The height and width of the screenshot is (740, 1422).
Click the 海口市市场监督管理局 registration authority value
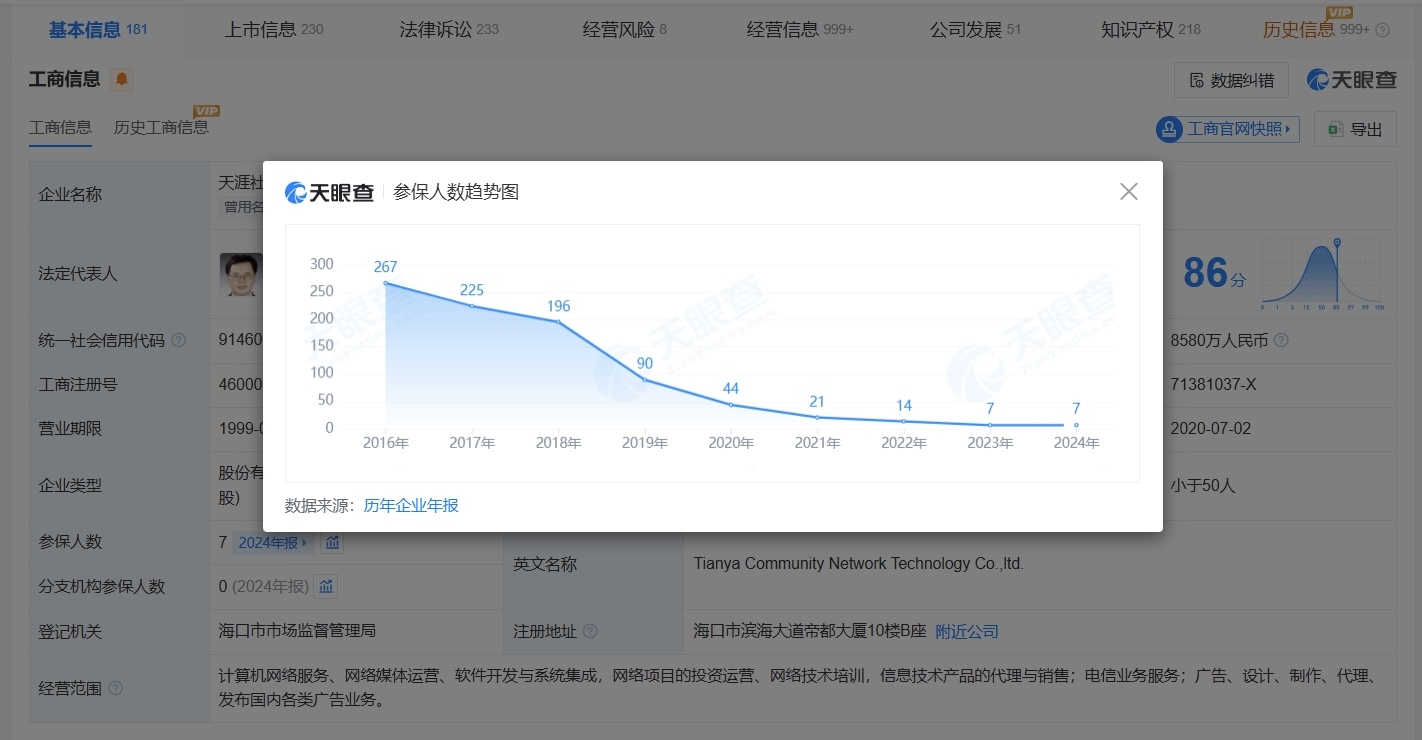pyautogui.click(x=297, y=632)
